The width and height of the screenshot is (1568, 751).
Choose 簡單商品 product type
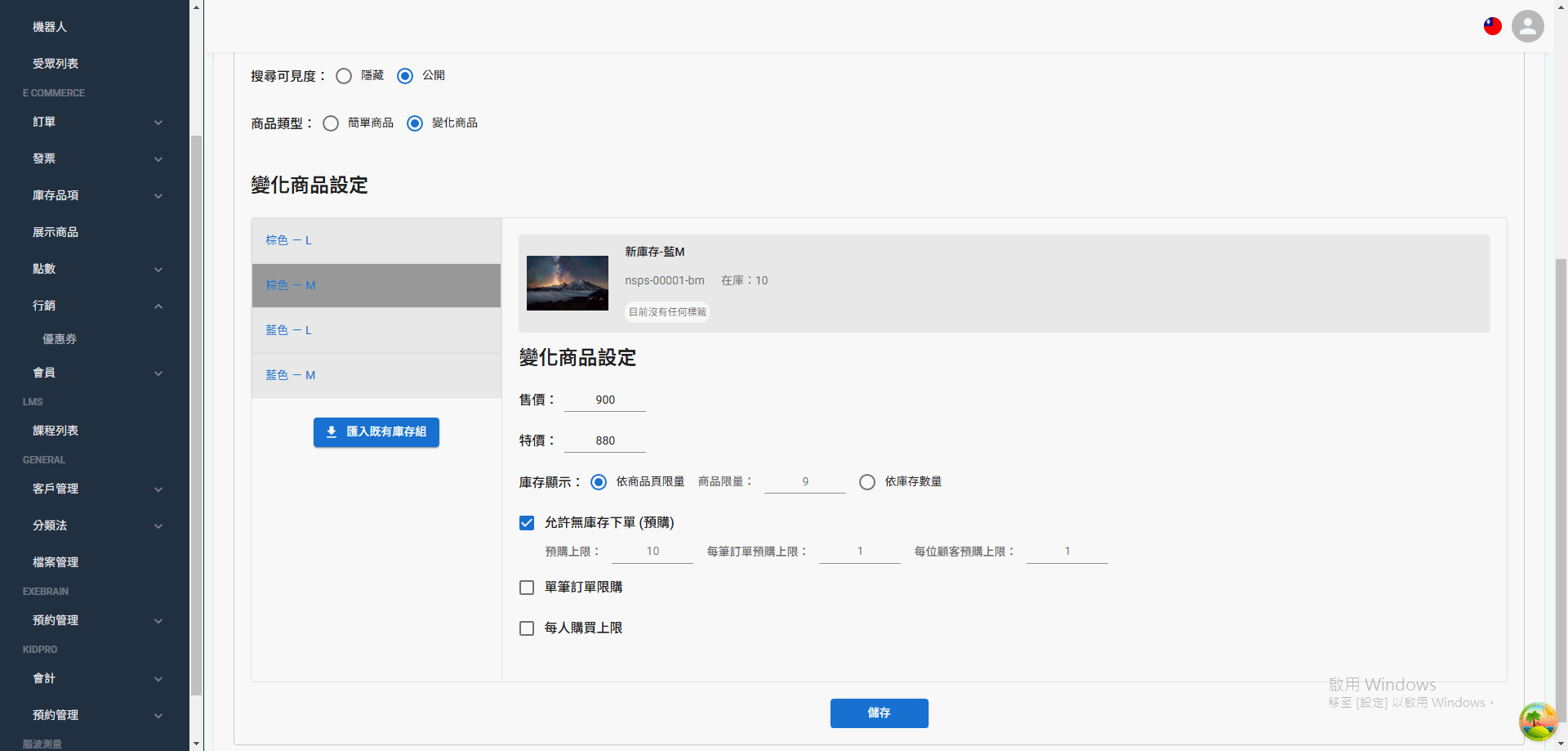331,123
